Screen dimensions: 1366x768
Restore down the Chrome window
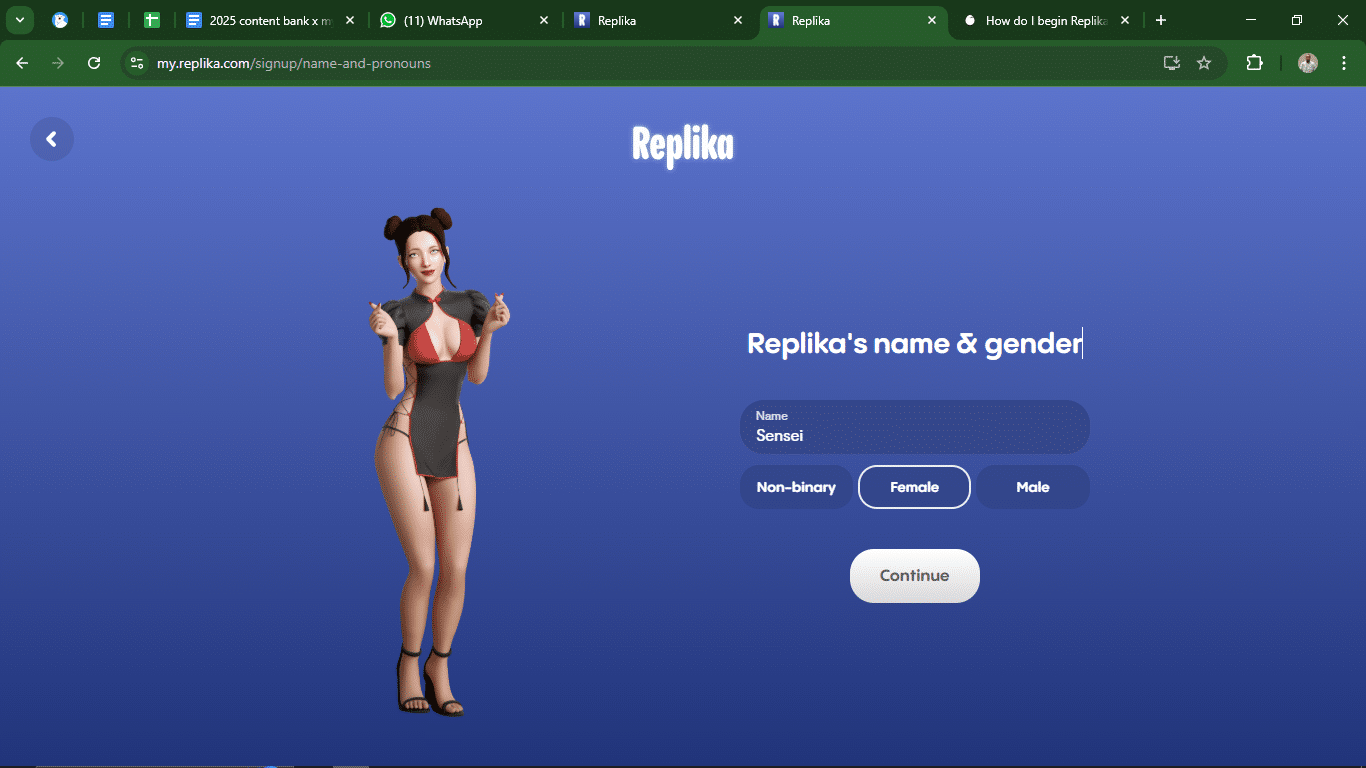[1297, 20]
